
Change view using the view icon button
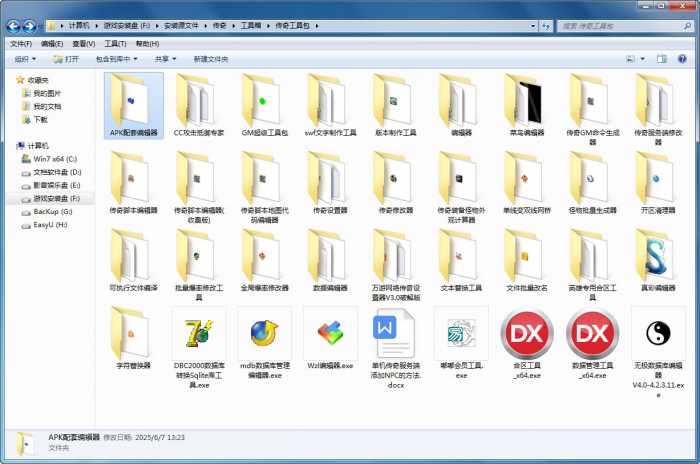tap(630, 59)
